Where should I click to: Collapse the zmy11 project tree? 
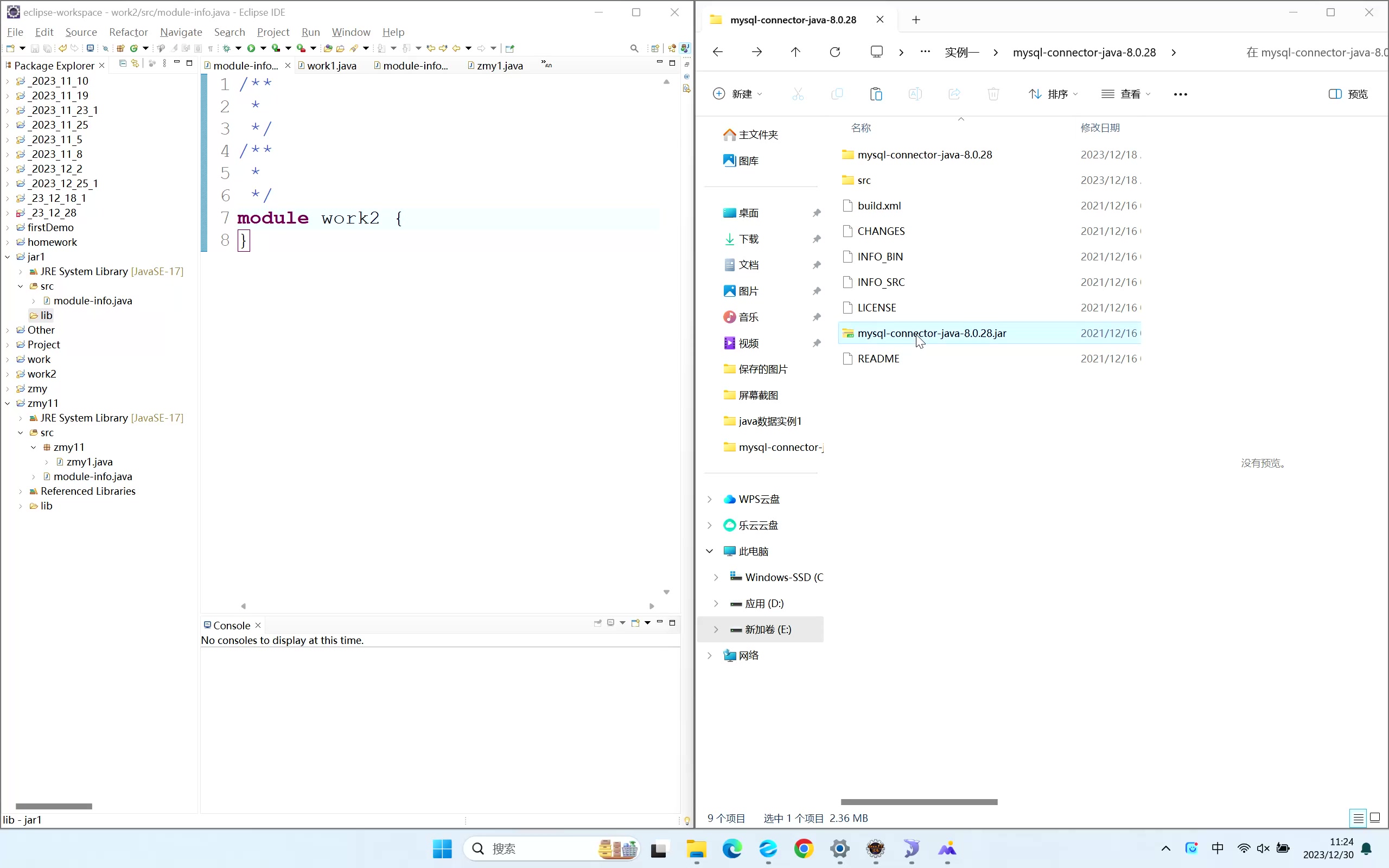coord(8,404)
